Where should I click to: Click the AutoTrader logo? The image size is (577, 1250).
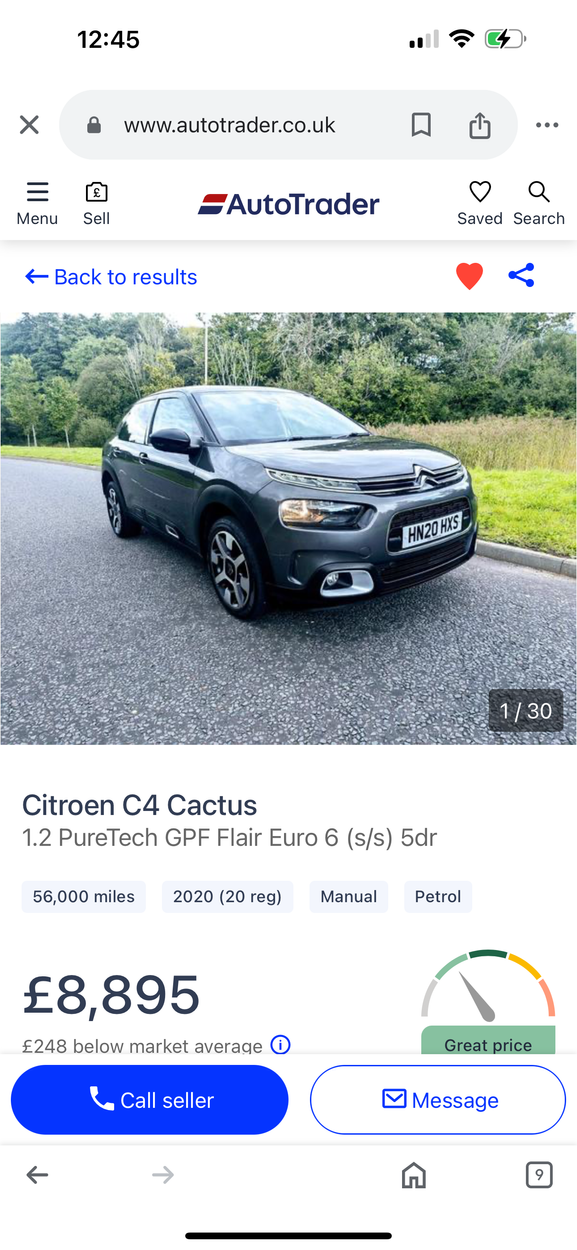pyautogui.click(x=289, y=204)
